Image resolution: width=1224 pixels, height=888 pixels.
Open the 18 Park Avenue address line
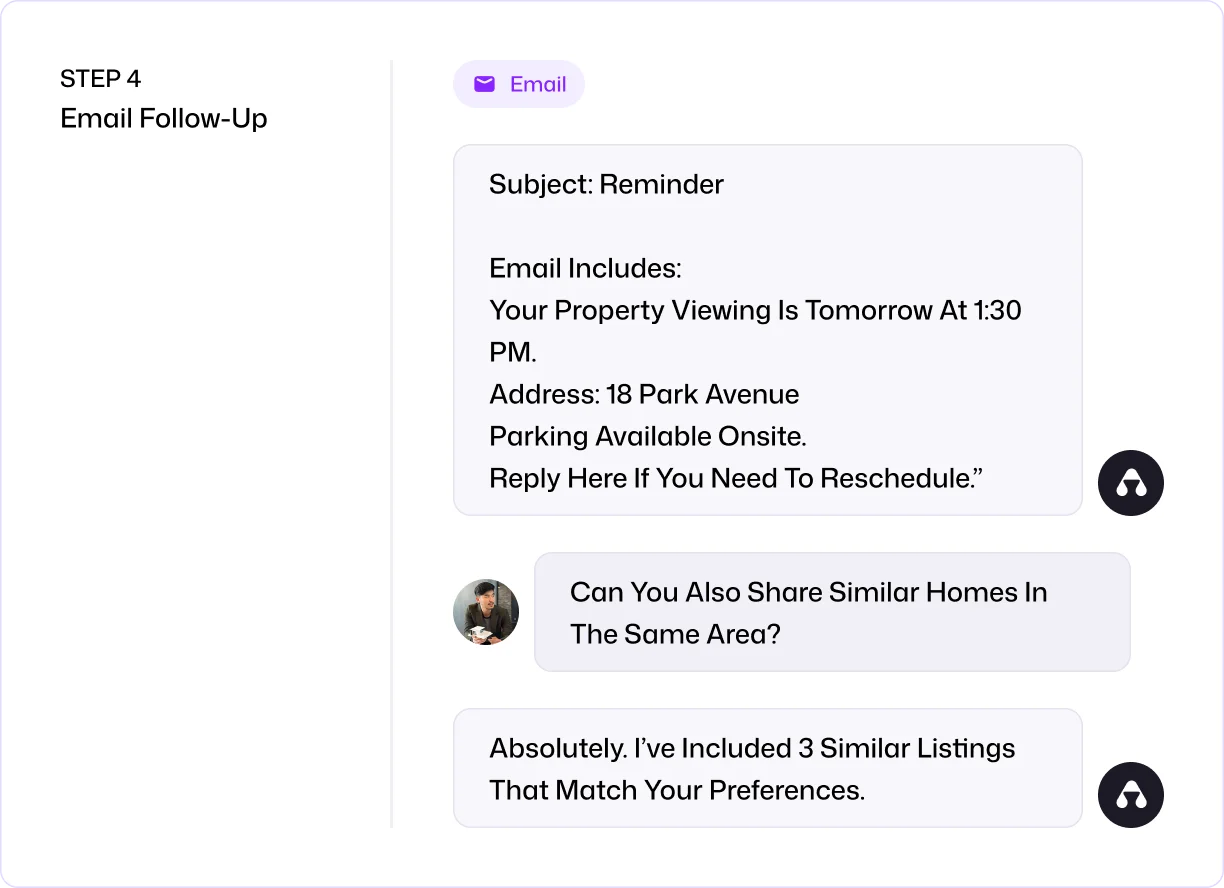click(644, 394)
